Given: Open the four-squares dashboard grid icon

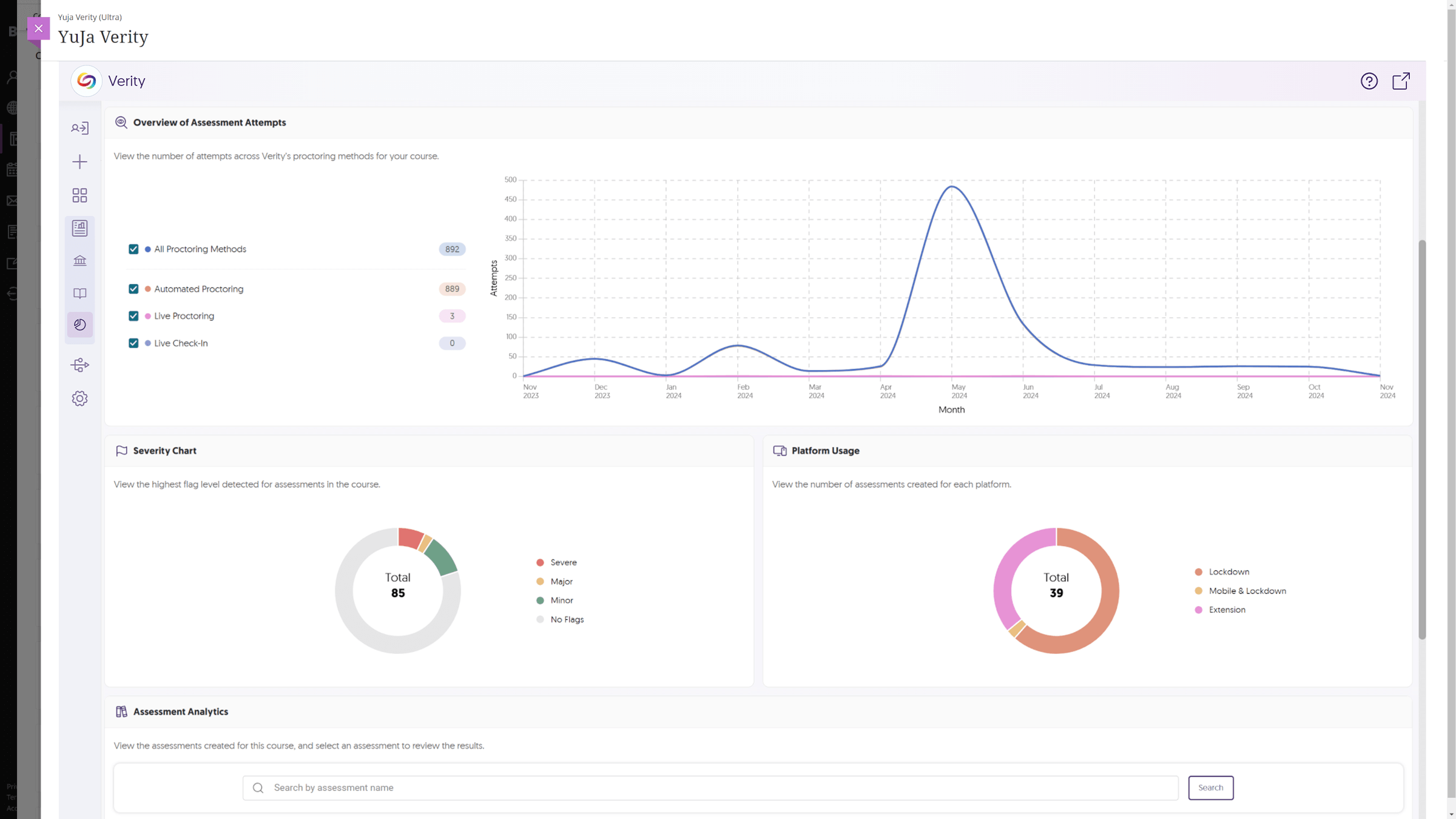Looking at the screenshot, I should [x=79, y=195].
